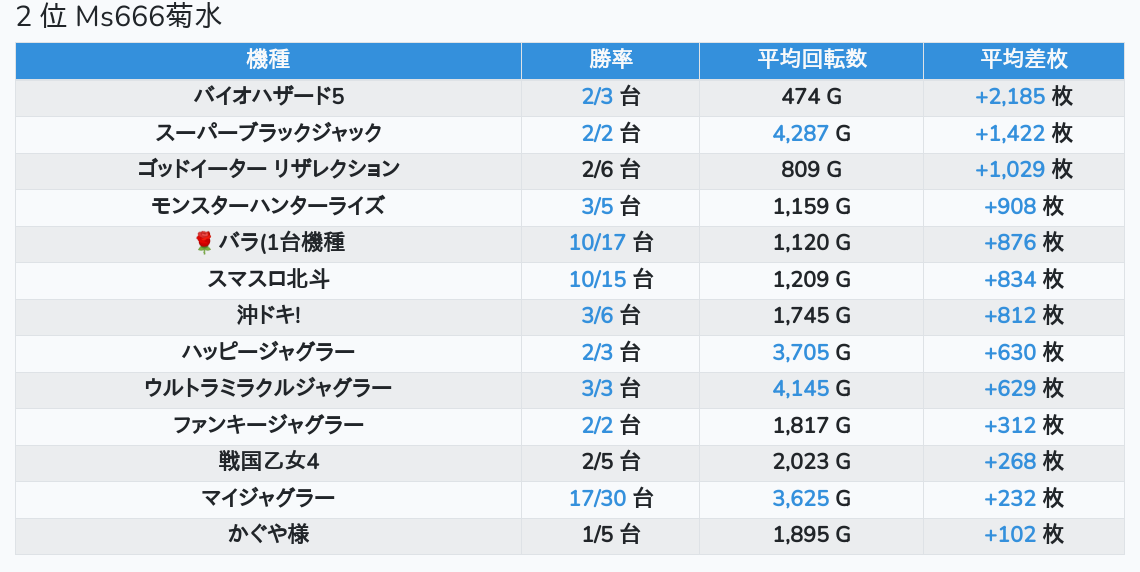Open モンスターハンターライズ machine row

tap(268, 206)
